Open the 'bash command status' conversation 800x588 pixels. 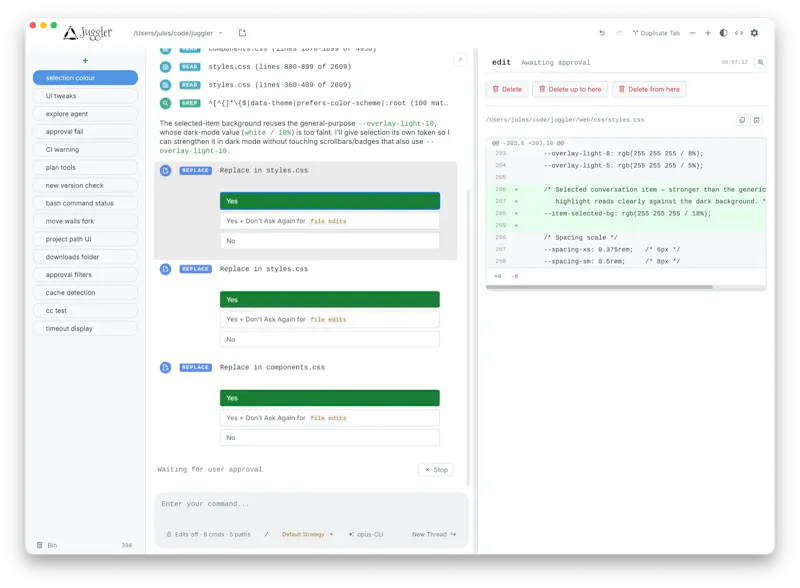tap(85, 203)
